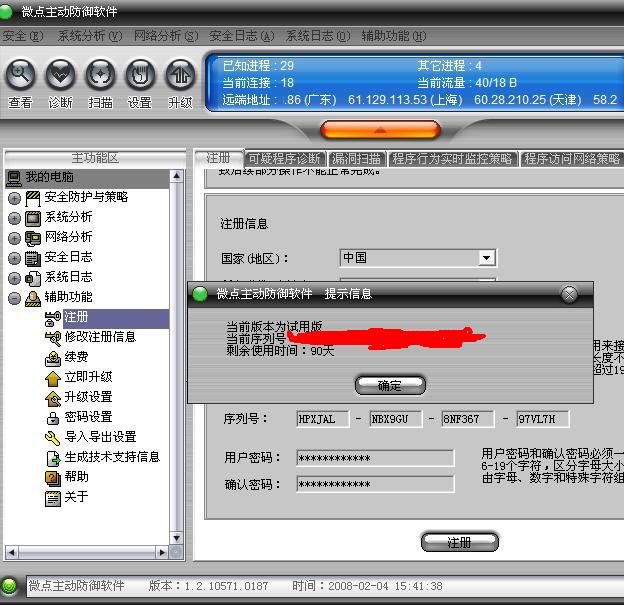Collapse the 辅助功能 tree node
Image resolution: width=624 pixels, height=605 pixels.
click(14, 298)
